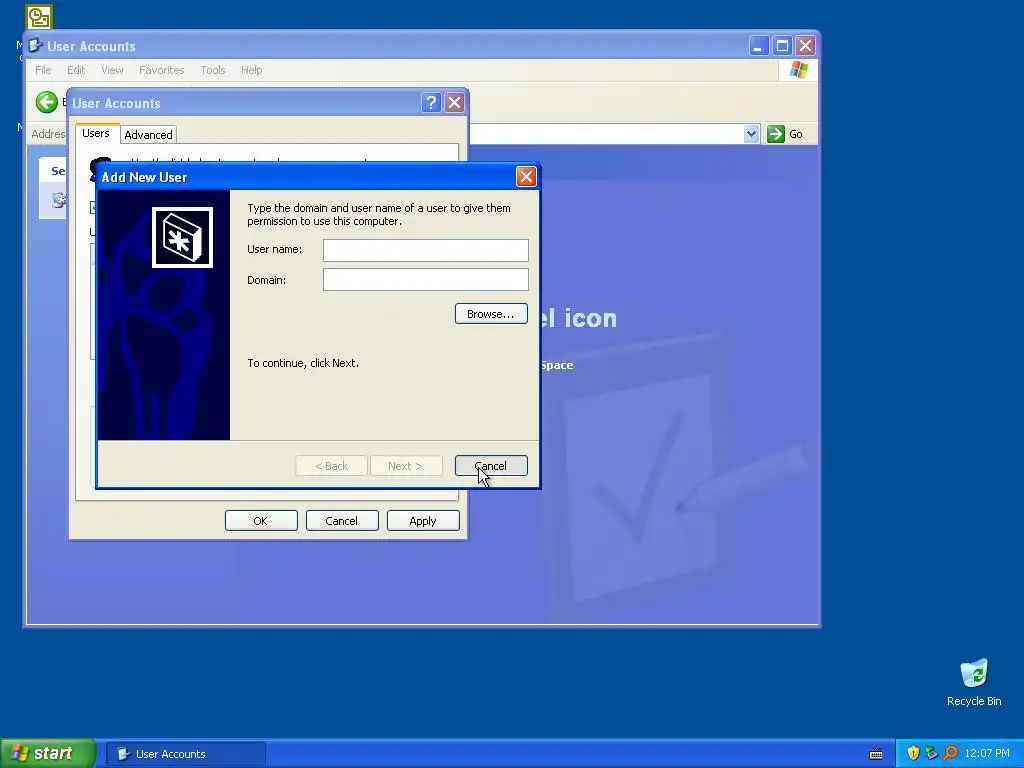Close the Add New User dialog
1024x768 pixels.
pyautogui.click(x=526, y=176)
